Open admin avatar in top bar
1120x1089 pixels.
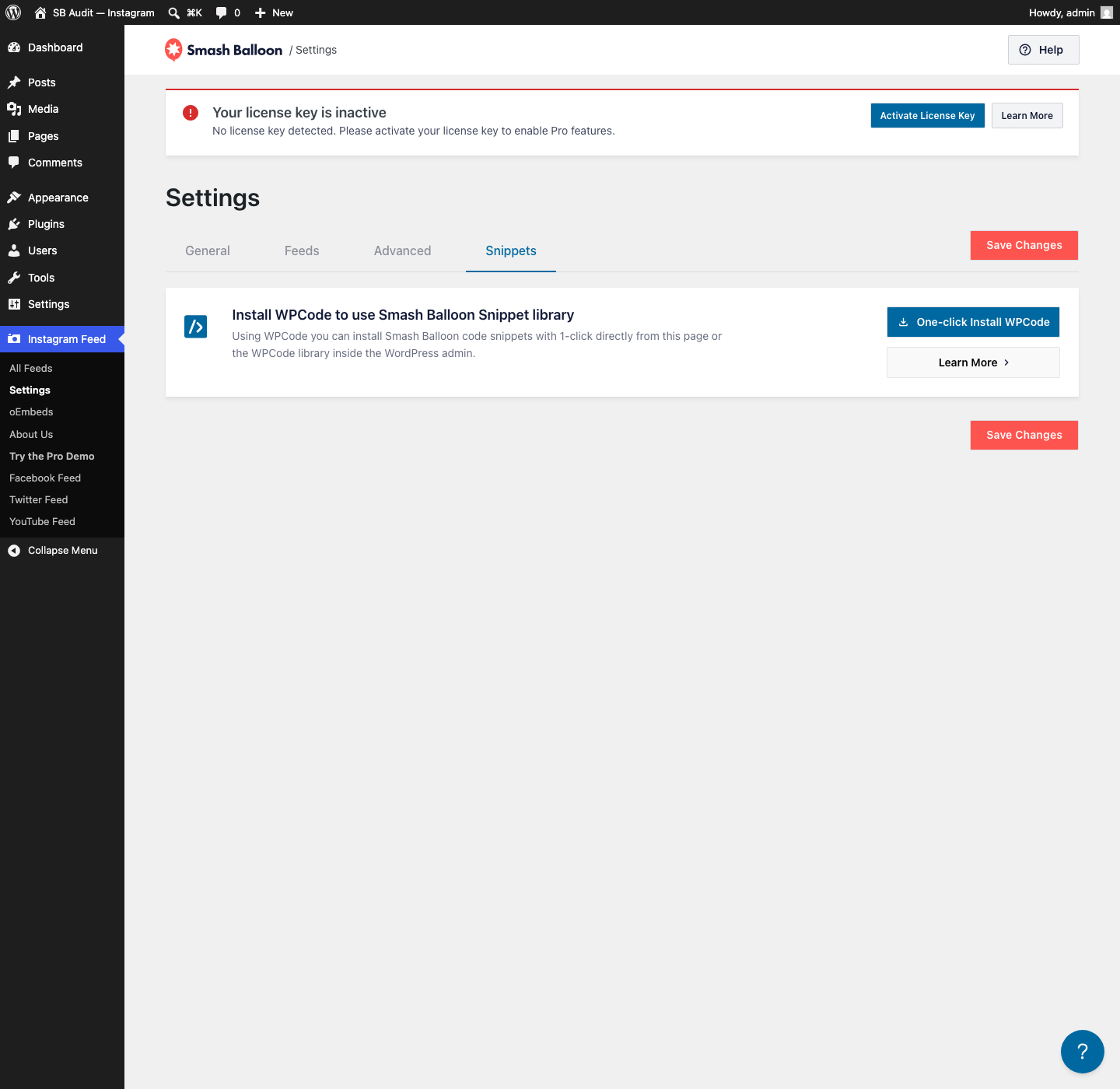click(1107, 12)
